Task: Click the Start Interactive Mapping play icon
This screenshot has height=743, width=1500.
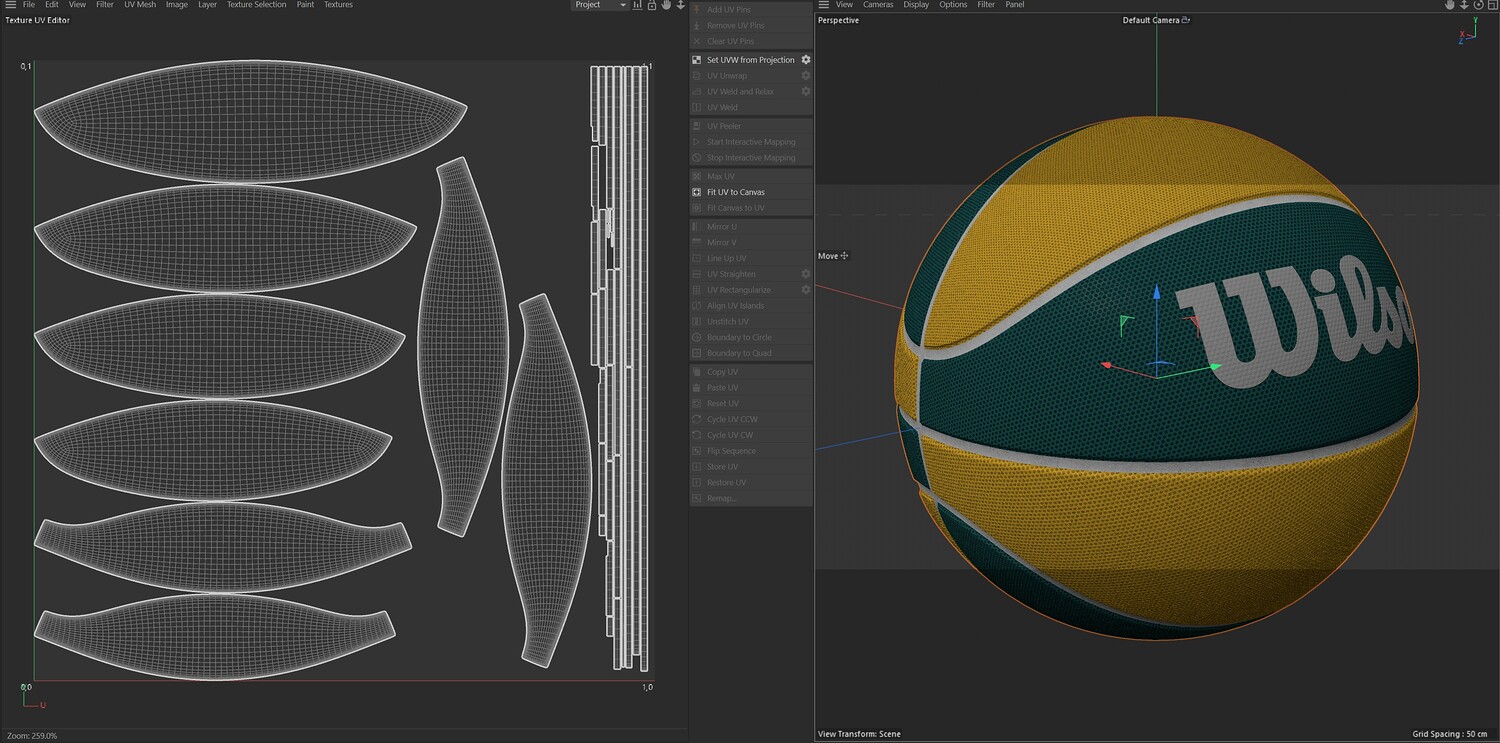Action: pos(697,142)
